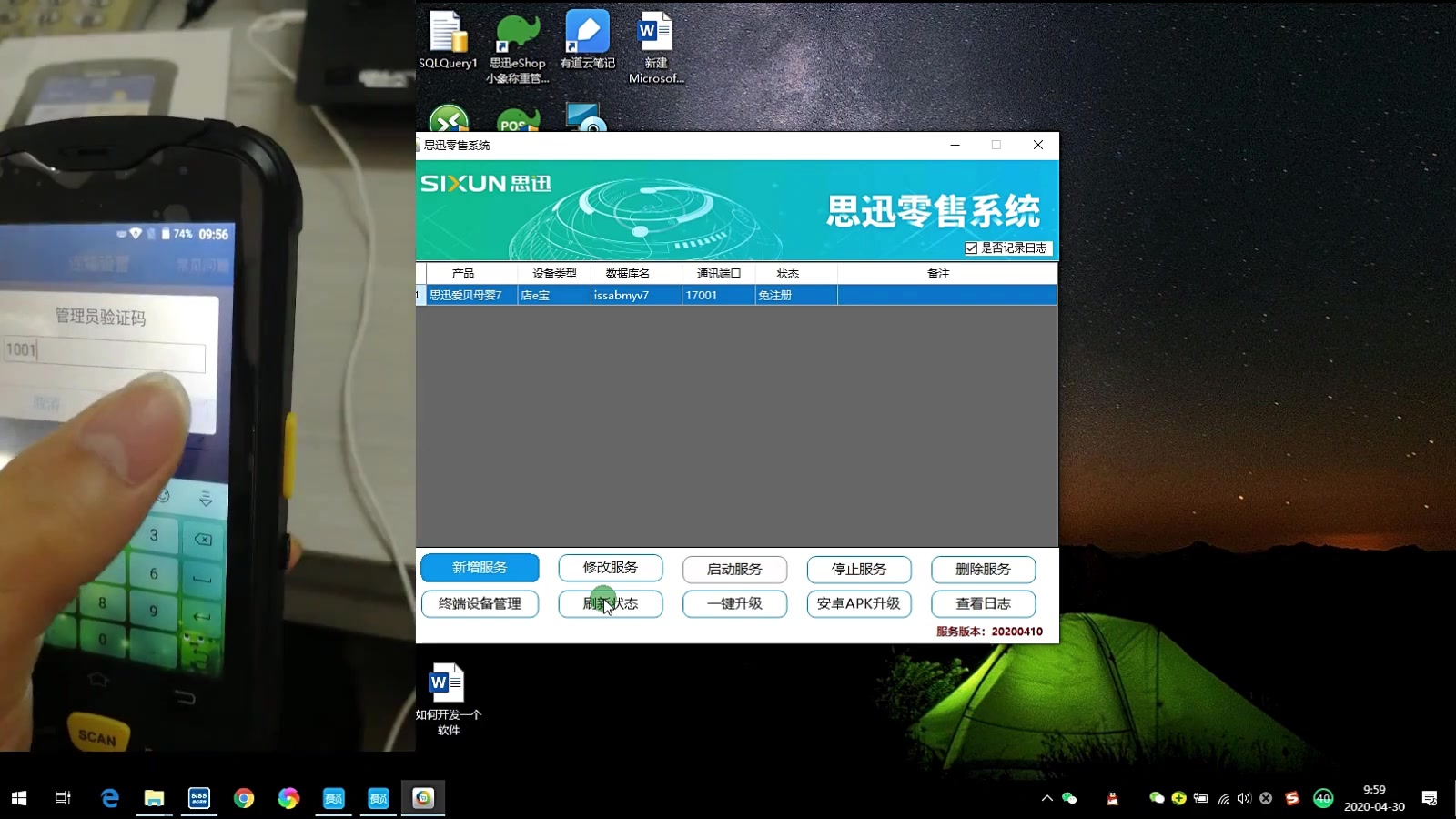Screen dimensions: 1456x819
Task: Click the 刷新状态 button
Action: [611, 603]
